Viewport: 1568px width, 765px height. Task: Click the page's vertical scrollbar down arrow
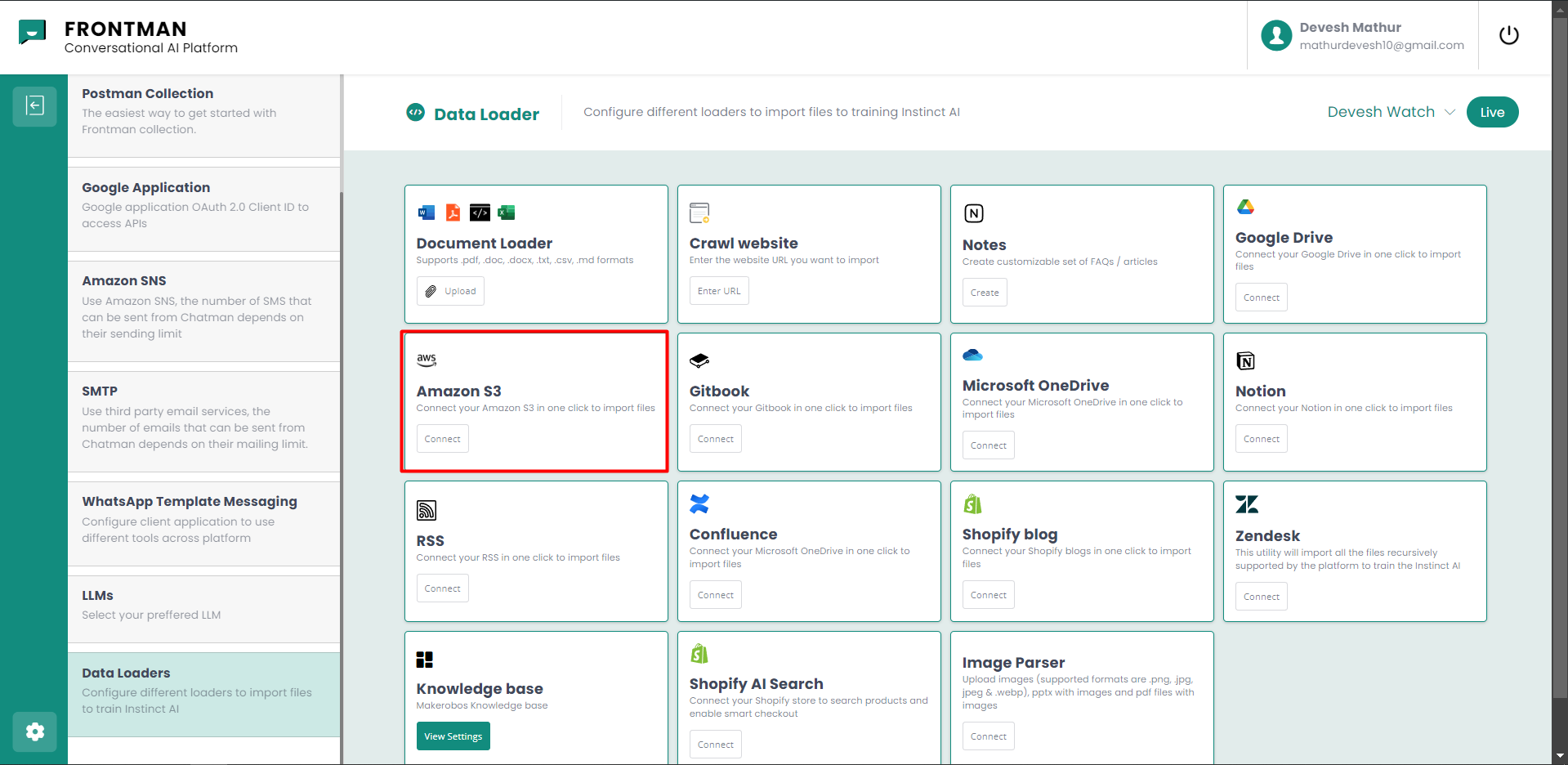1560,757
